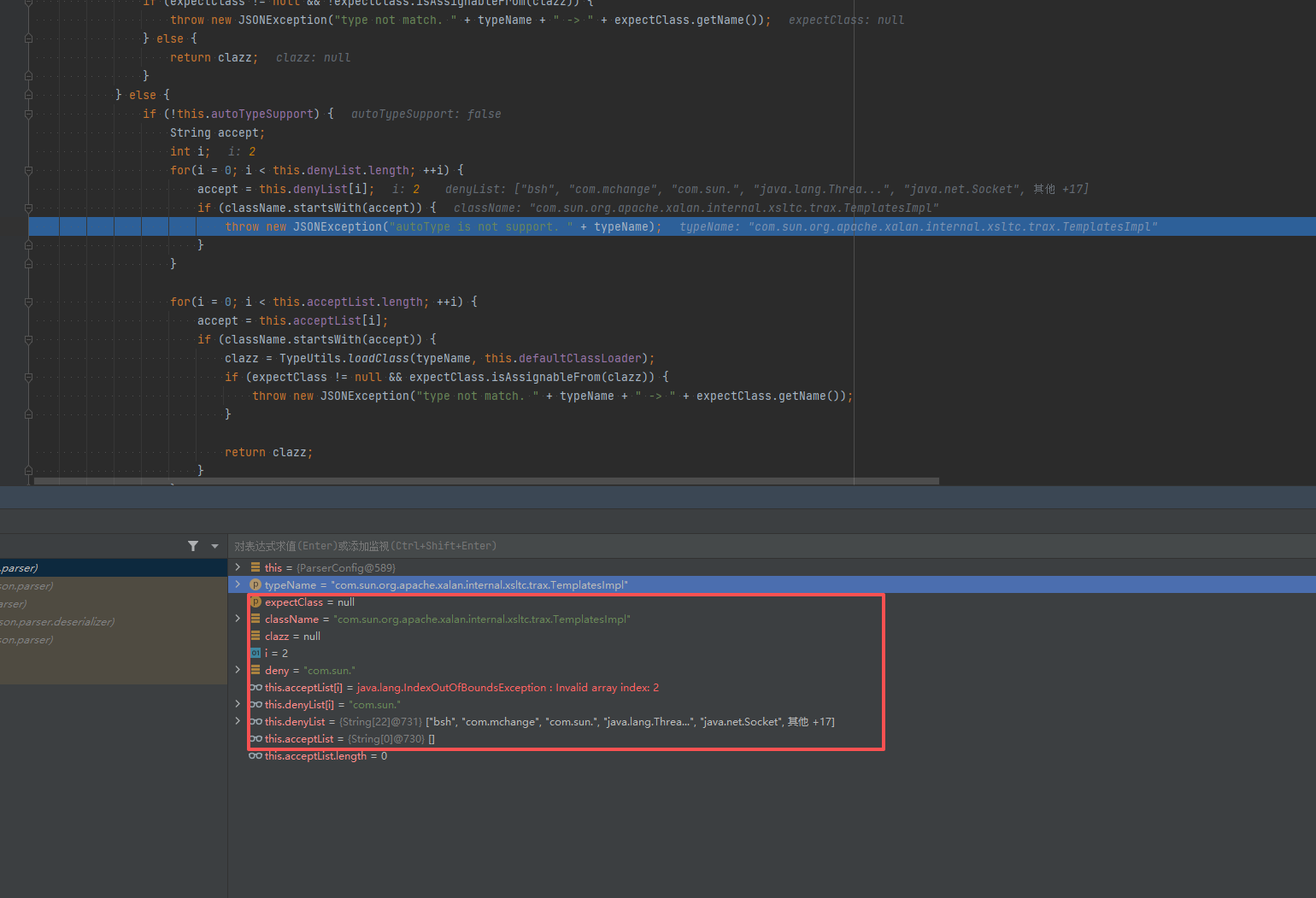This screenshot has height=898, width=1316.
Task: Click 'this.defaultClassLoader' in the code
Action: [x=563, y=358]
